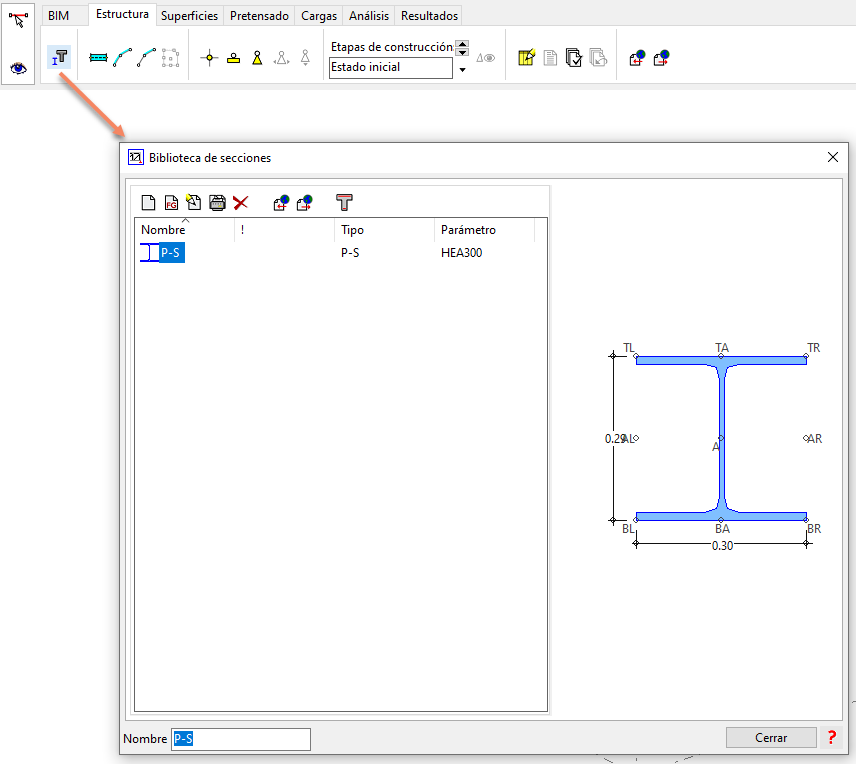Screen dimensions: 856x764
Task: Sort sections by Parámetro column
Action: tap(484, 230)
